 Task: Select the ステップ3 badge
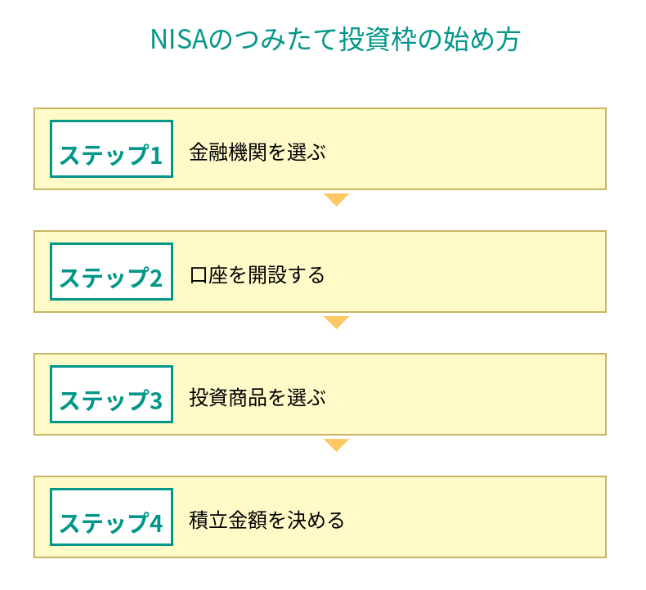click(111, 396)
